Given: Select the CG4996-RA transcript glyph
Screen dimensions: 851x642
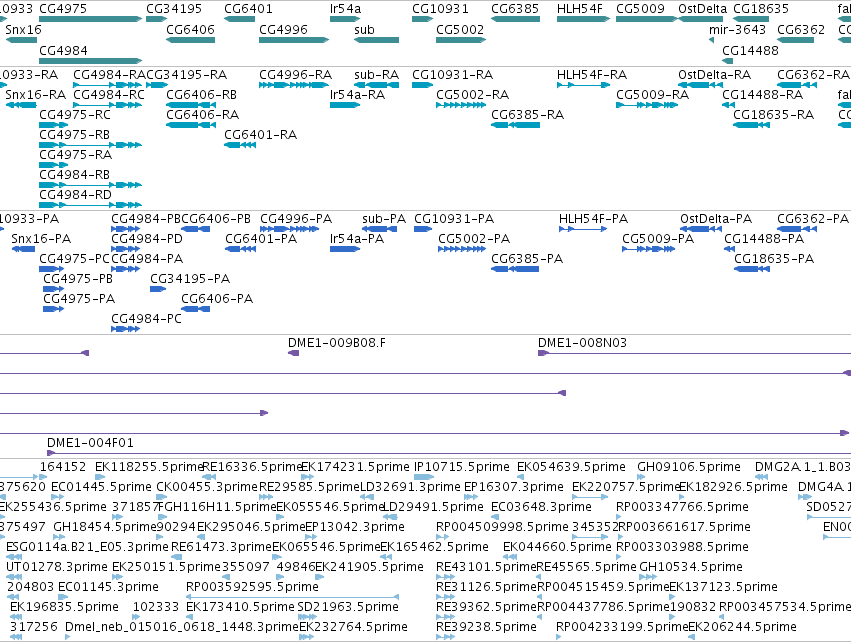Looking at the screenshot, I should click(x=294, y=85).
